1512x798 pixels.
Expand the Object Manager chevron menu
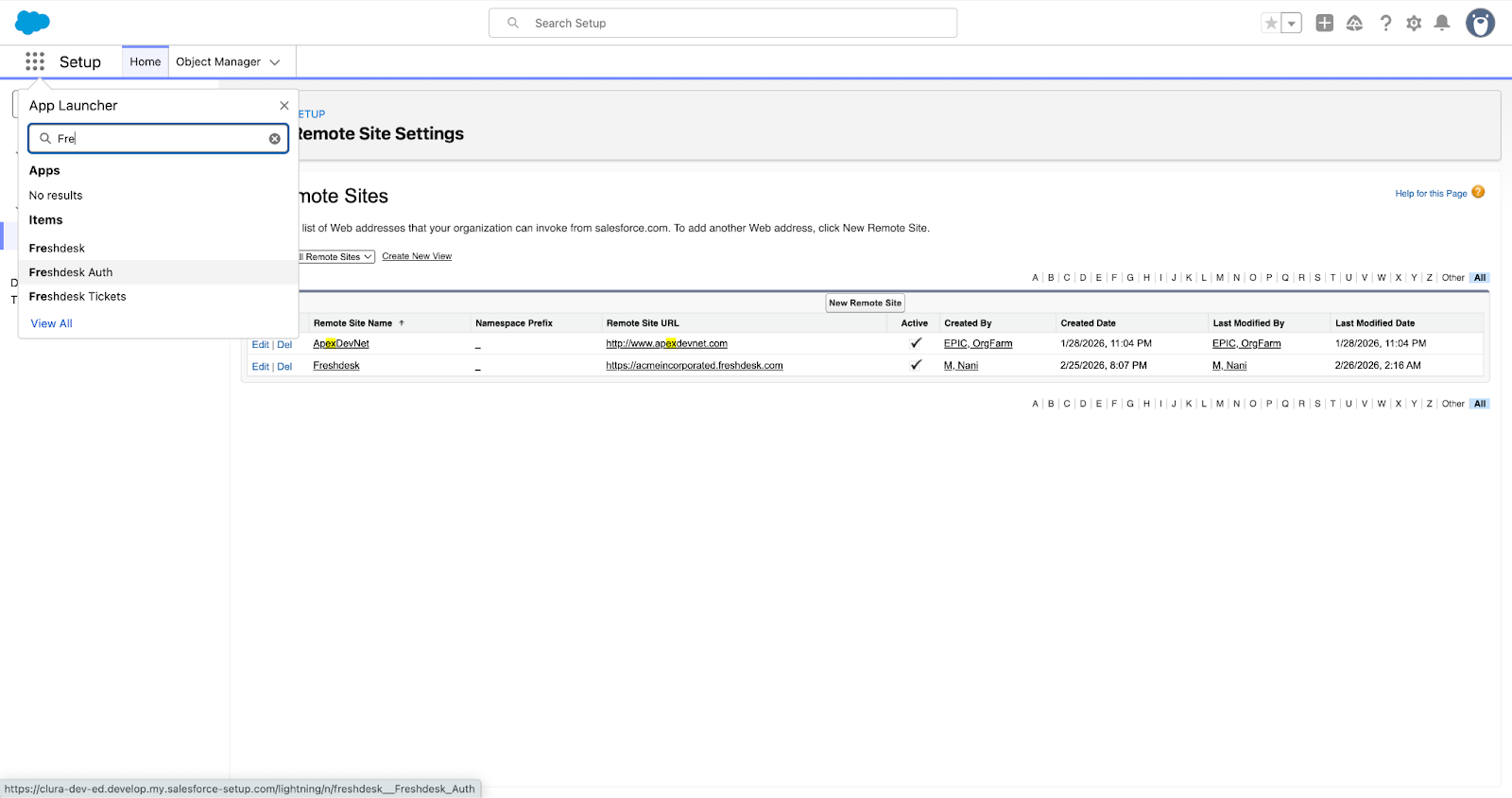[x=275, y=62]
